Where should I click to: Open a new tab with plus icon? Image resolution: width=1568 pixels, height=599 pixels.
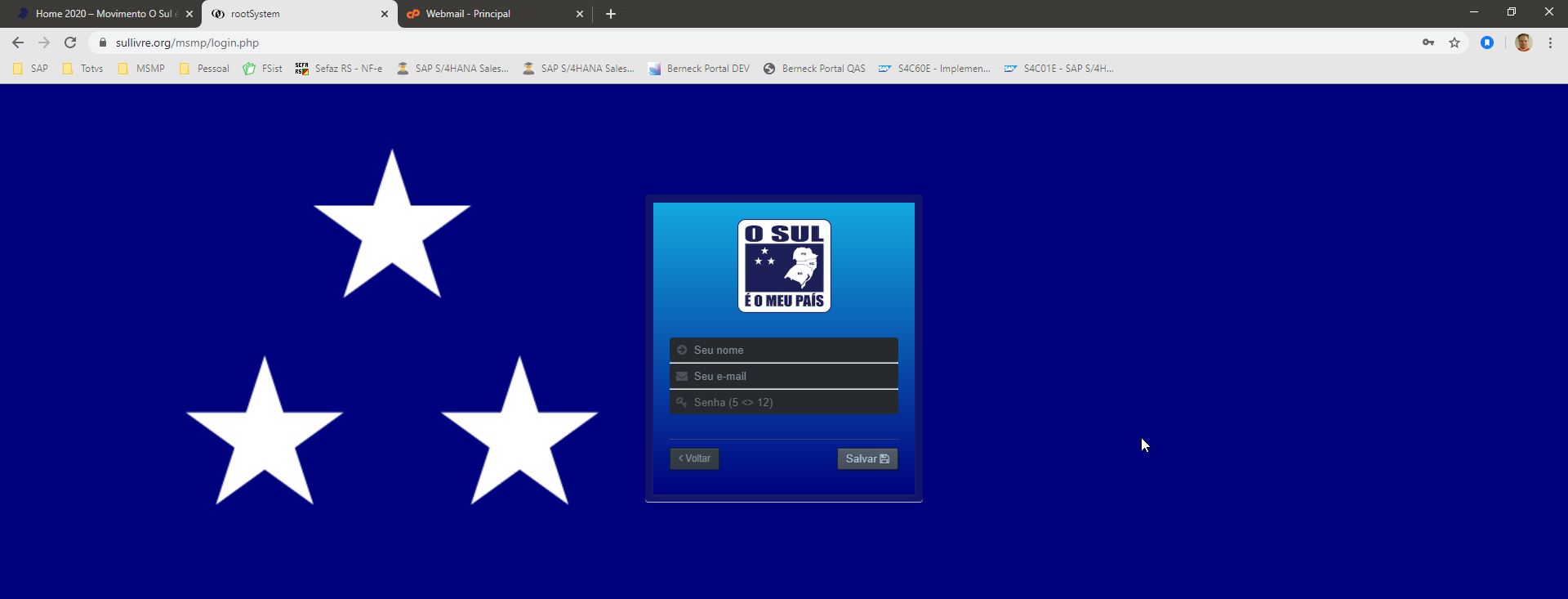pos(611,14)
